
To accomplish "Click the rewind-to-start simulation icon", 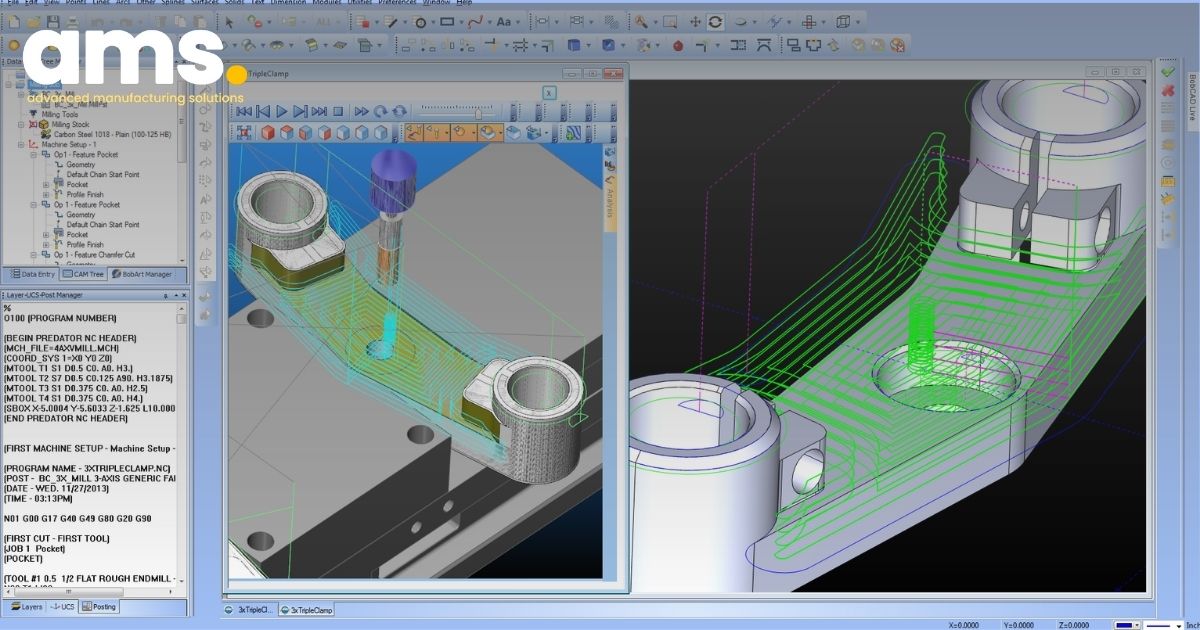I will coord(243,110).
